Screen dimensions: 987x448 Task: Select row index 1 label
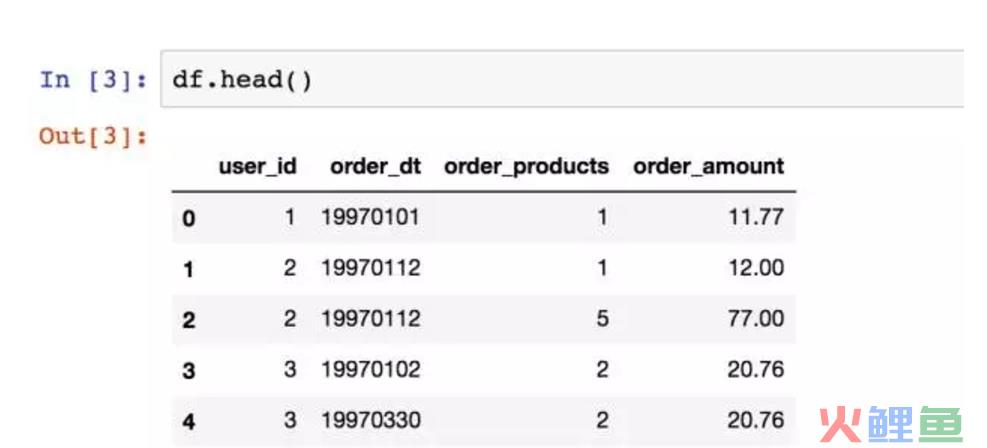(188, 269)
